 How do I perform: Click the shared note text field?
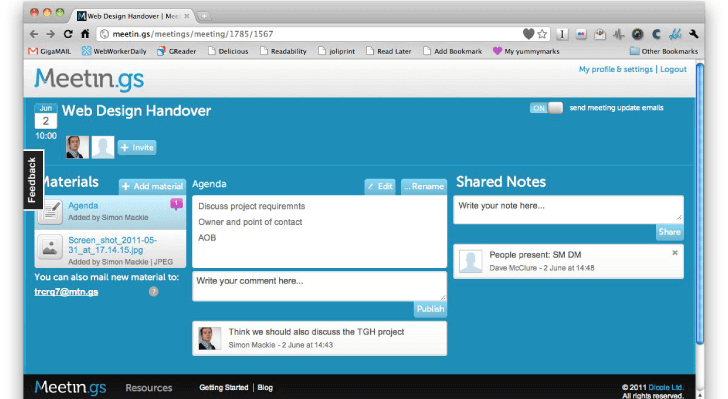568,209
